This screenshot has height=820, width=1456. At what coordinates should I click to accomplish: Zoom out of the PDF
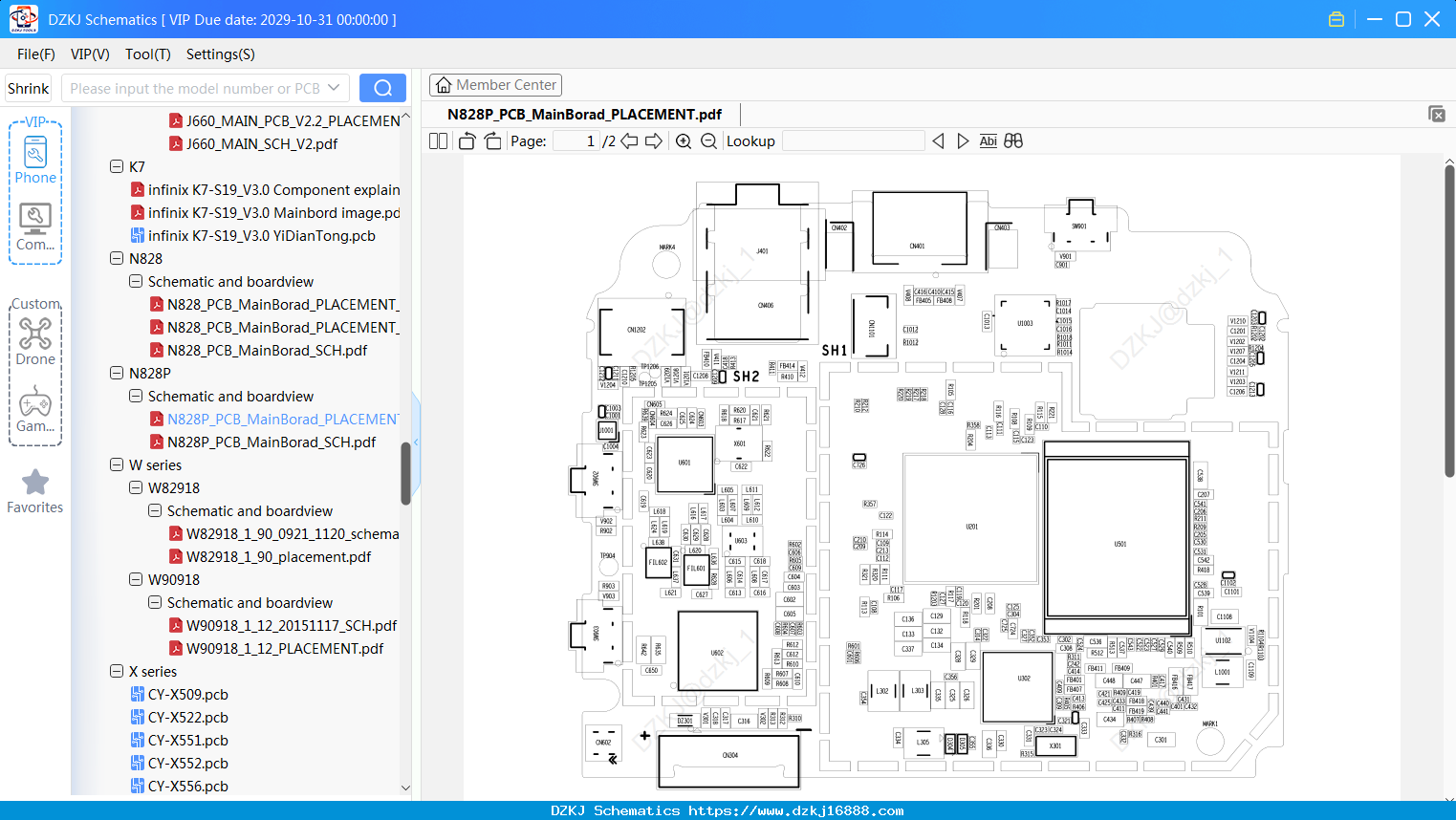[708, 141]
